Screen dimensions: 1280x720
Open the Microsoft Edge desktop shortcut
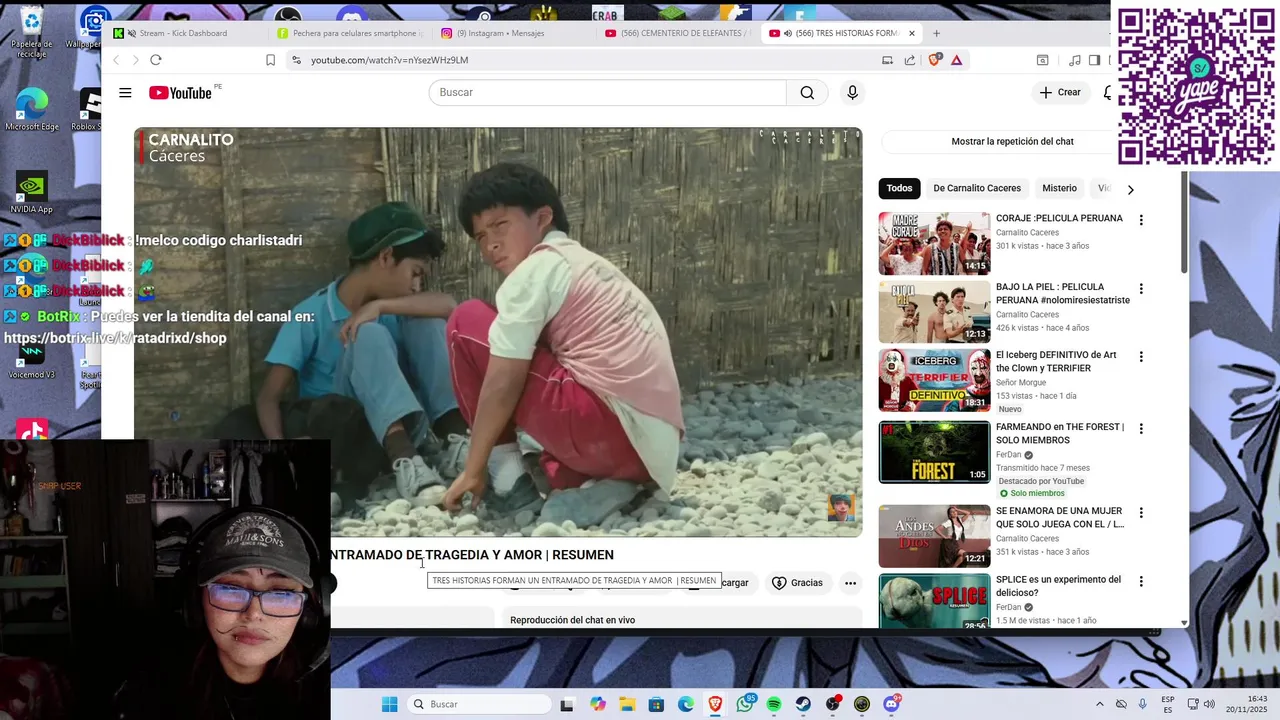tap(32, 110)
